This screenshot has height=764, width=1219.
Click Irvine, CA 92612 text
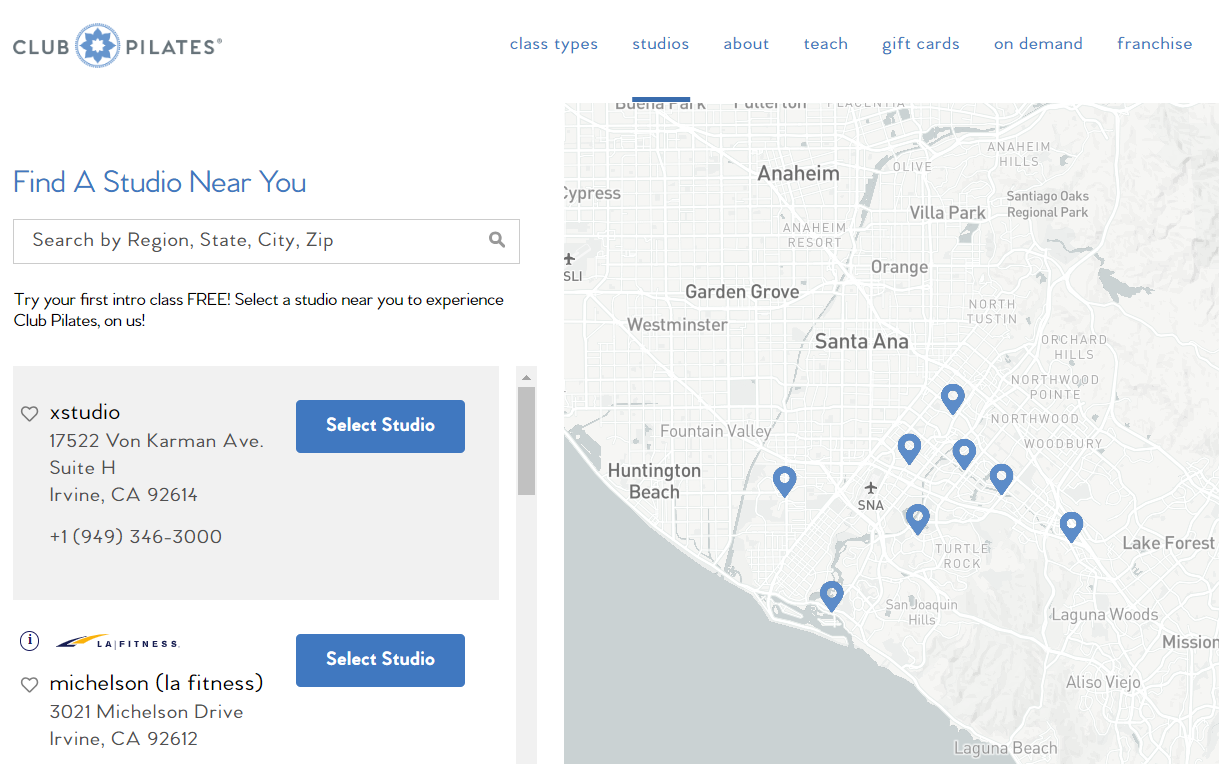pos(124,739)
